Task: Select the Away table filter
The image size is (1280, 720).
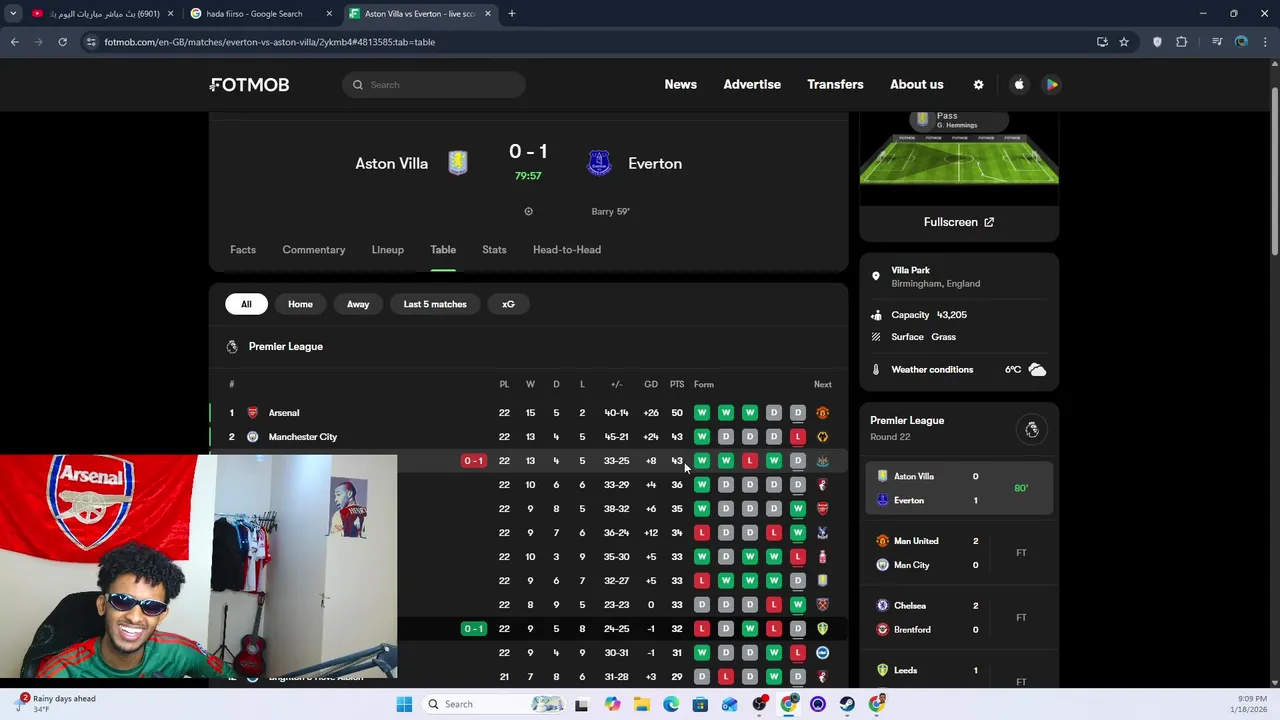Action: [x=358, y=304]
